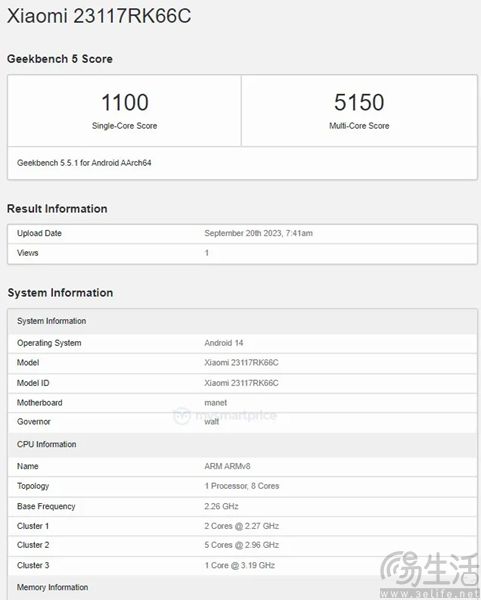Click the Geekbench 5.5.1 for Android AArch64 text
This screenshot has height=600, width=481.
tap(84, 163)
